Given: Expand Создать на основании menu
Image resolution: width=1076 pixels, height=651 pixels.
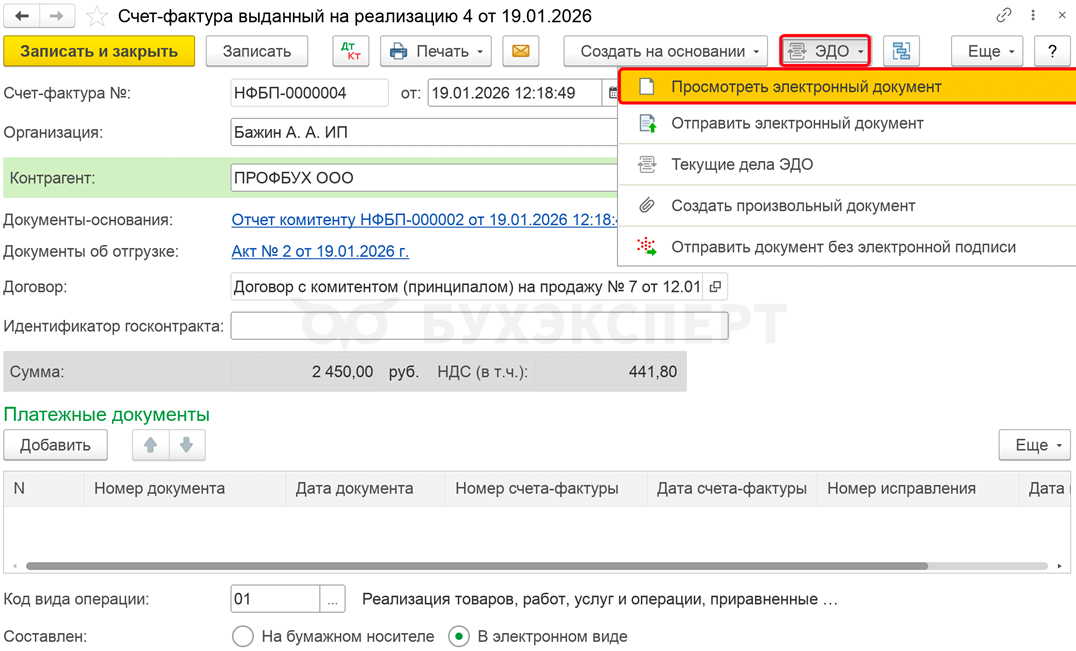Looking at the screenshot, I should point(666,51).
